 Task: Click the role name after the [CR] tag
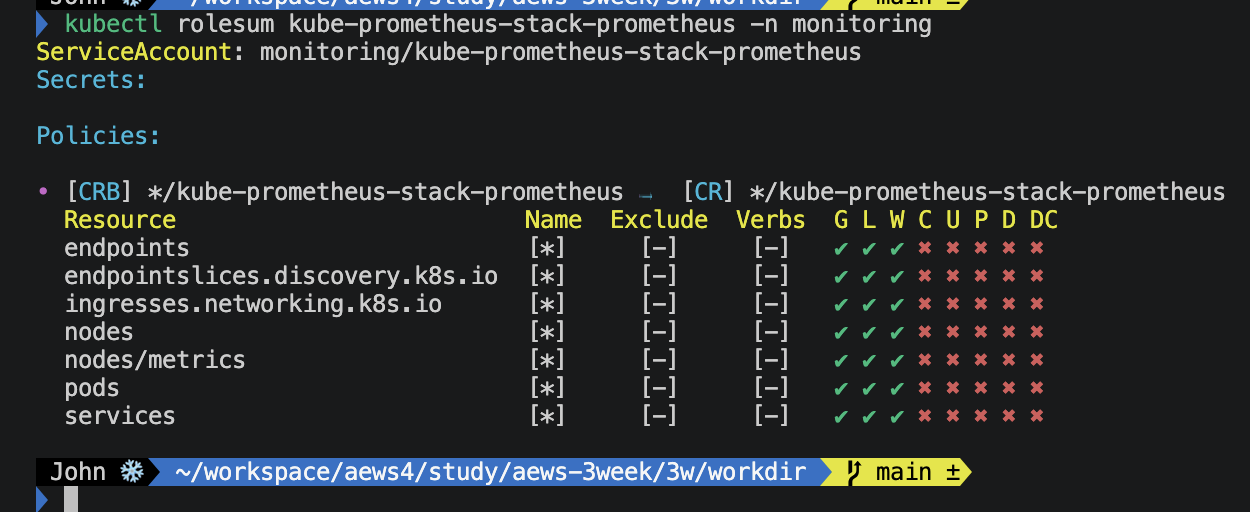click(988, 192)
